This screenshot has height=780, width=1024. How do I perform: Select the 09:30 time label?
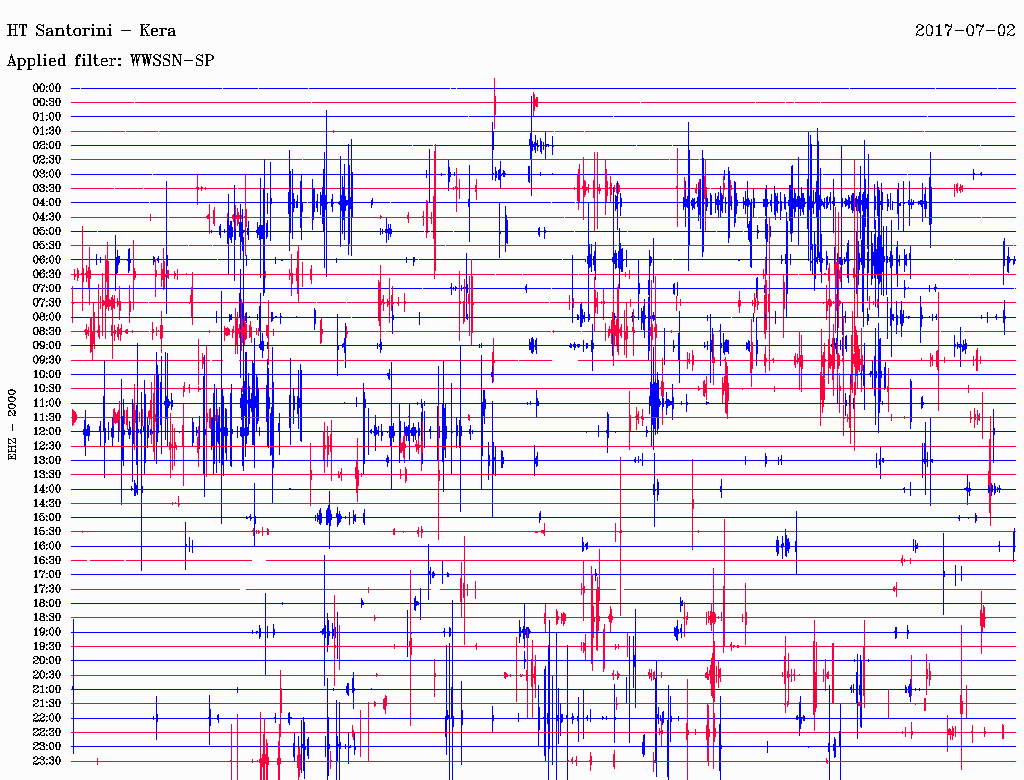tap(47, 360)
